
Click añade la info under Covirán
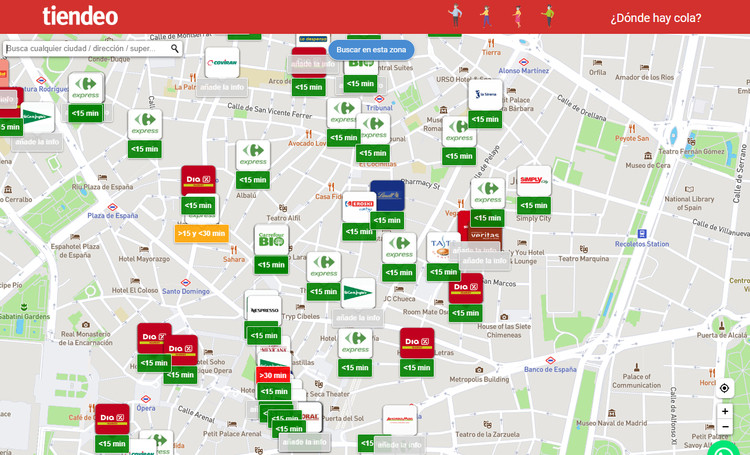click(222, 88)
